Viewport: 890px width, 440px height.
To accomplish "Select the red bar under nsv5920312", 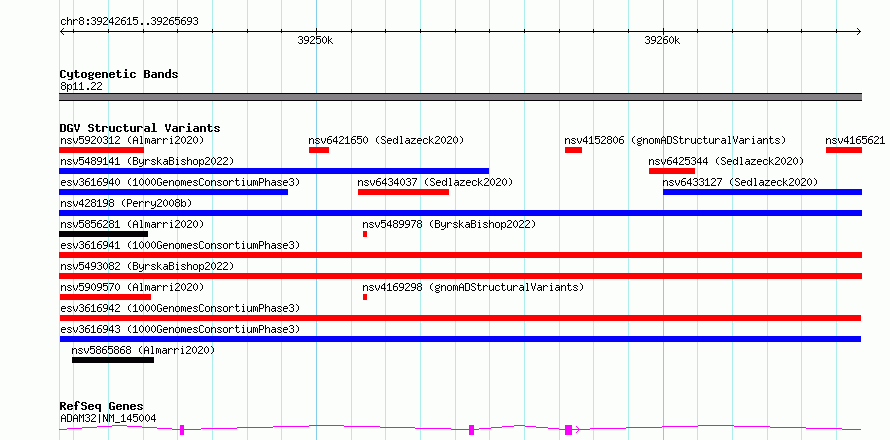I will (102, 150).
